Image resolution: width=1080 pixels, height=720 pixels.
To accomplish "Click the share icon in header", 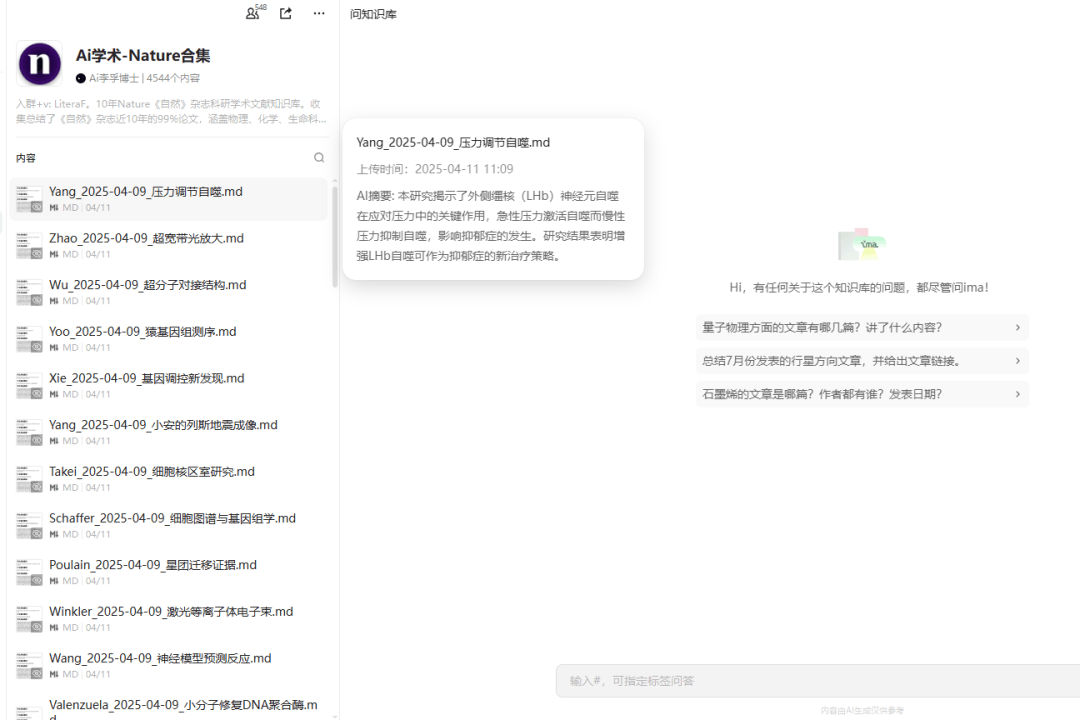I will pos(286,13).
